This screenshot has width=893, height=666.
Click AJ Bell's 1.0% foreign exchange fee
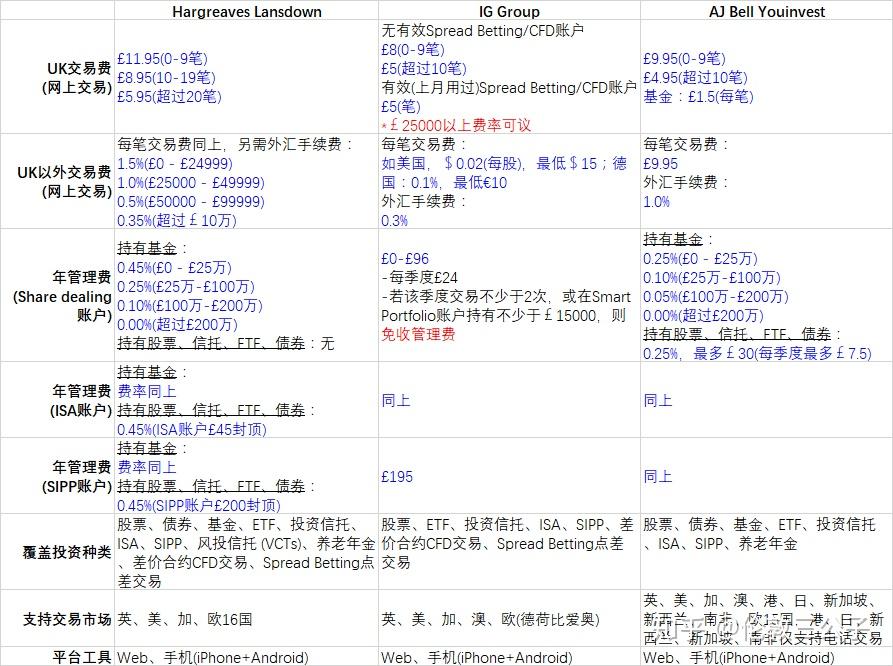pyautogui.click(x=657, y=202)
